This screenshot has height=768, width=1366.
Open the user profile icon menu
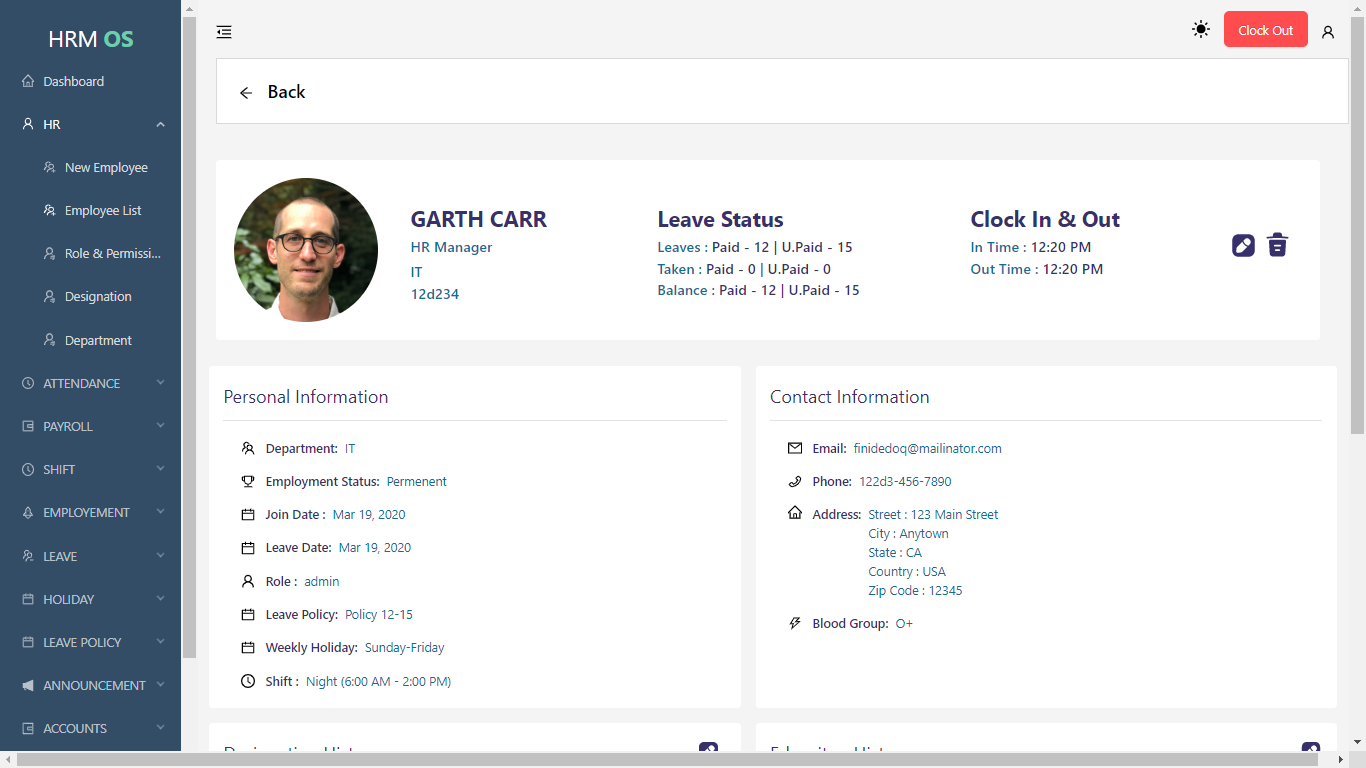coord(1328,32)
